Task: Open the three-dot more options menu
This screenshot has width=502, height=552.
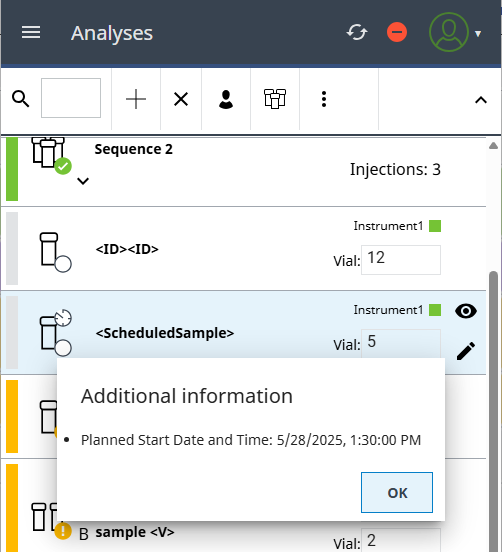Action: click(x=324, y=99)
